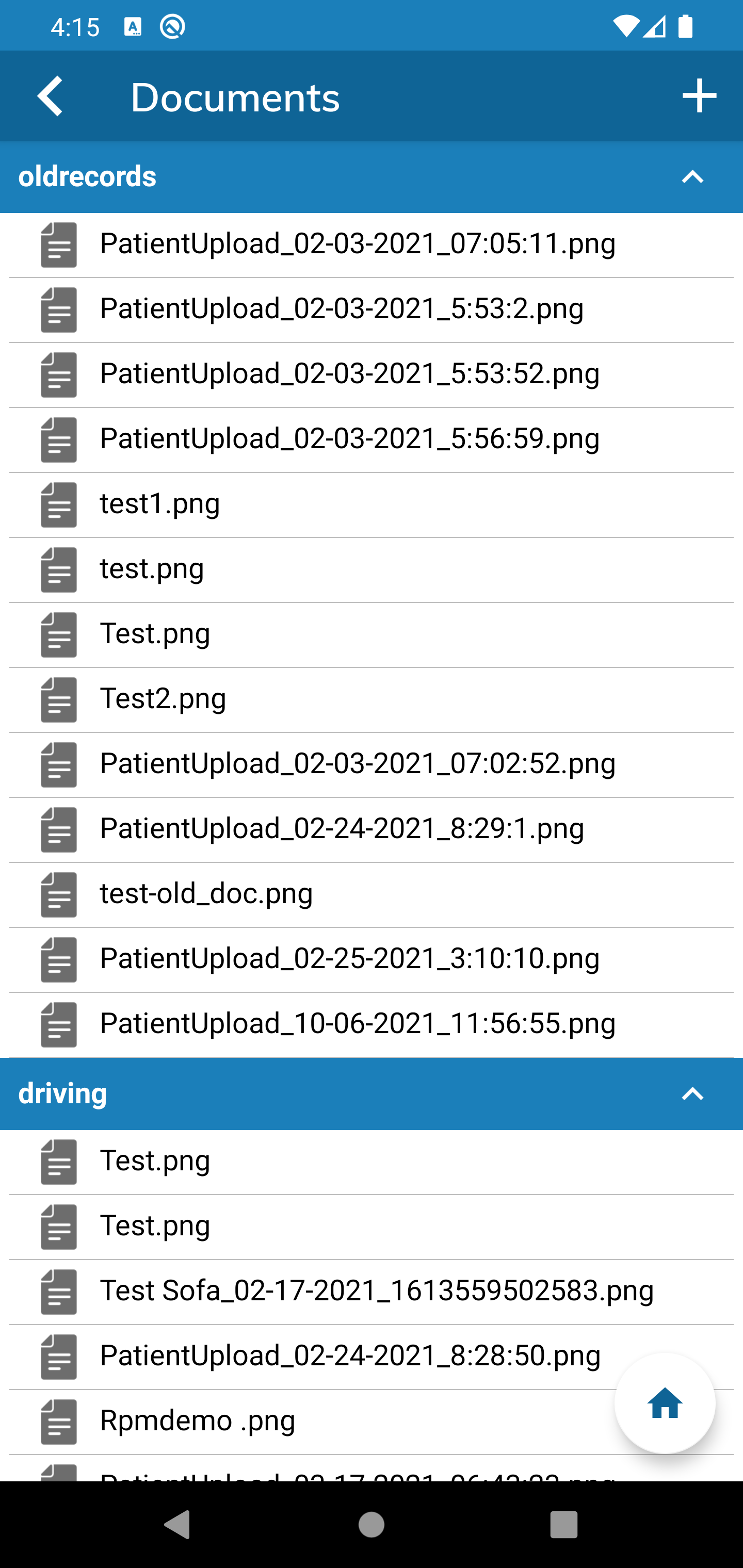Click document icon beside test1.png
Image resolution: width=743 pixels, height=1568 pixels.
[x=58, y=504]
